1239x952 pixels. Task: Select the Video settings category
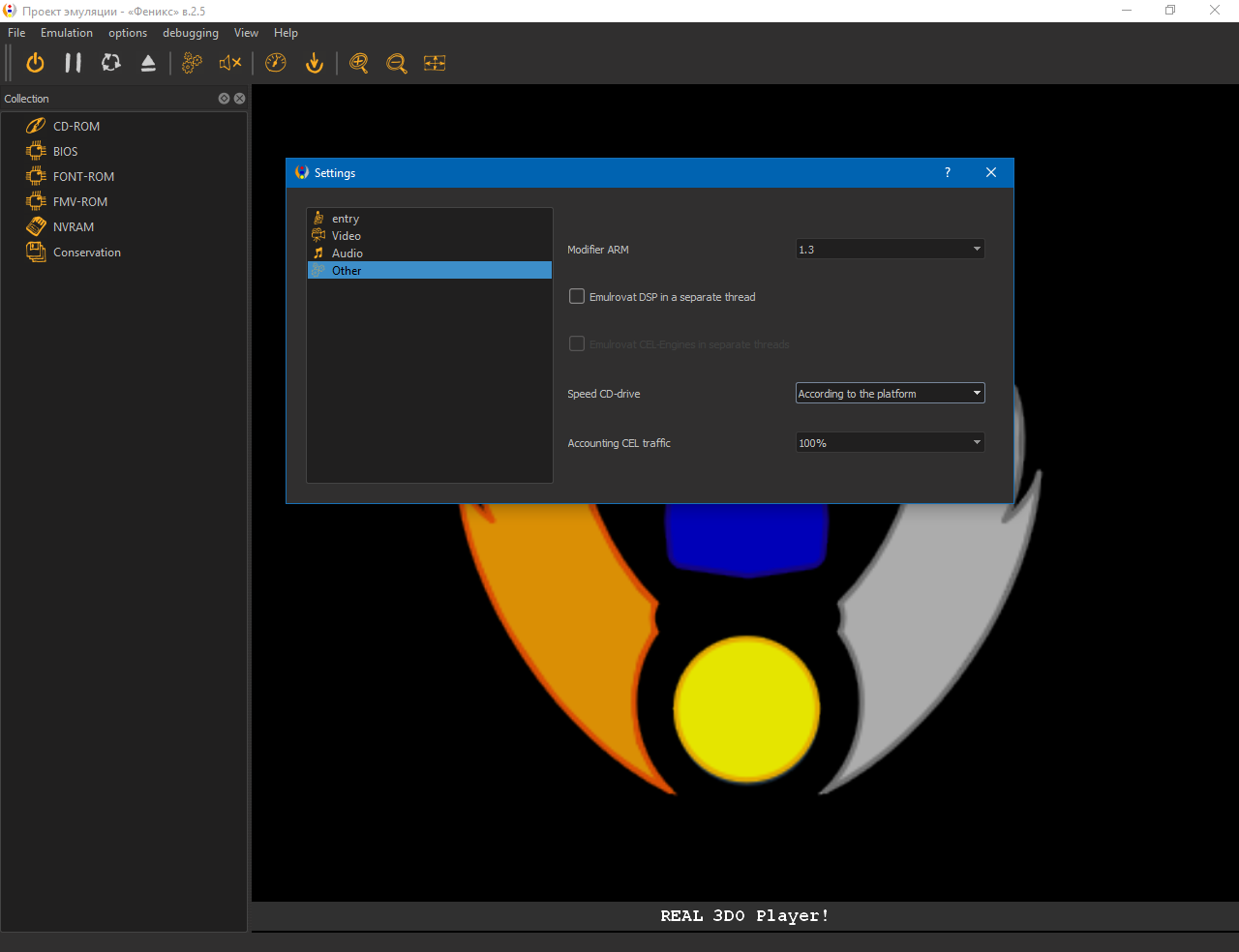point(430,236)
